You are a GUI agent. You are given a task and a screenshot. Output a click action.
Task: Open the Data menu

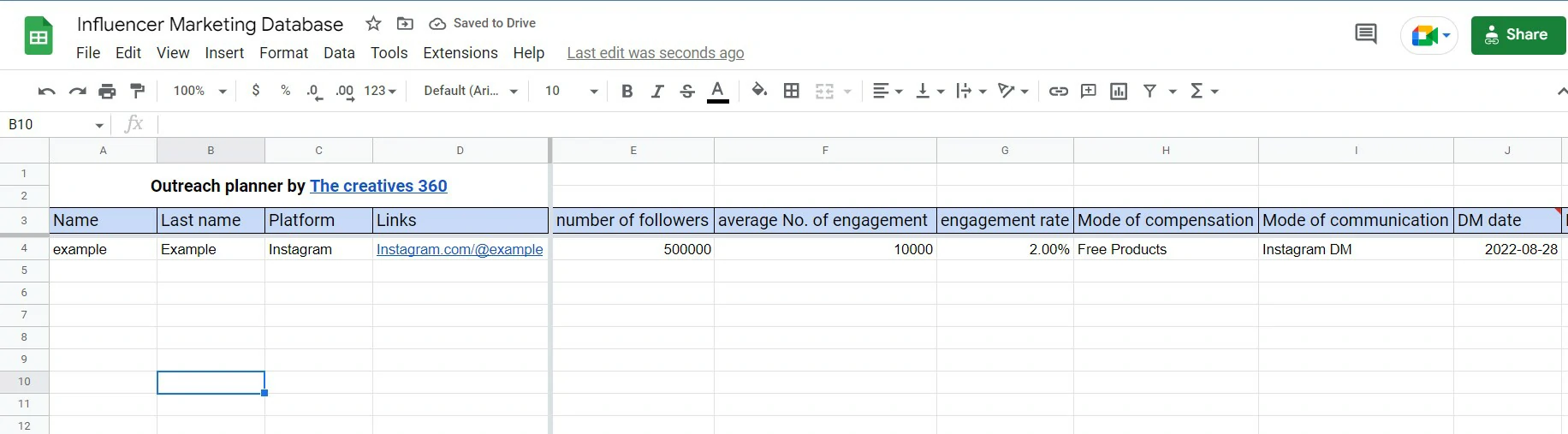(x=339, y=53)
